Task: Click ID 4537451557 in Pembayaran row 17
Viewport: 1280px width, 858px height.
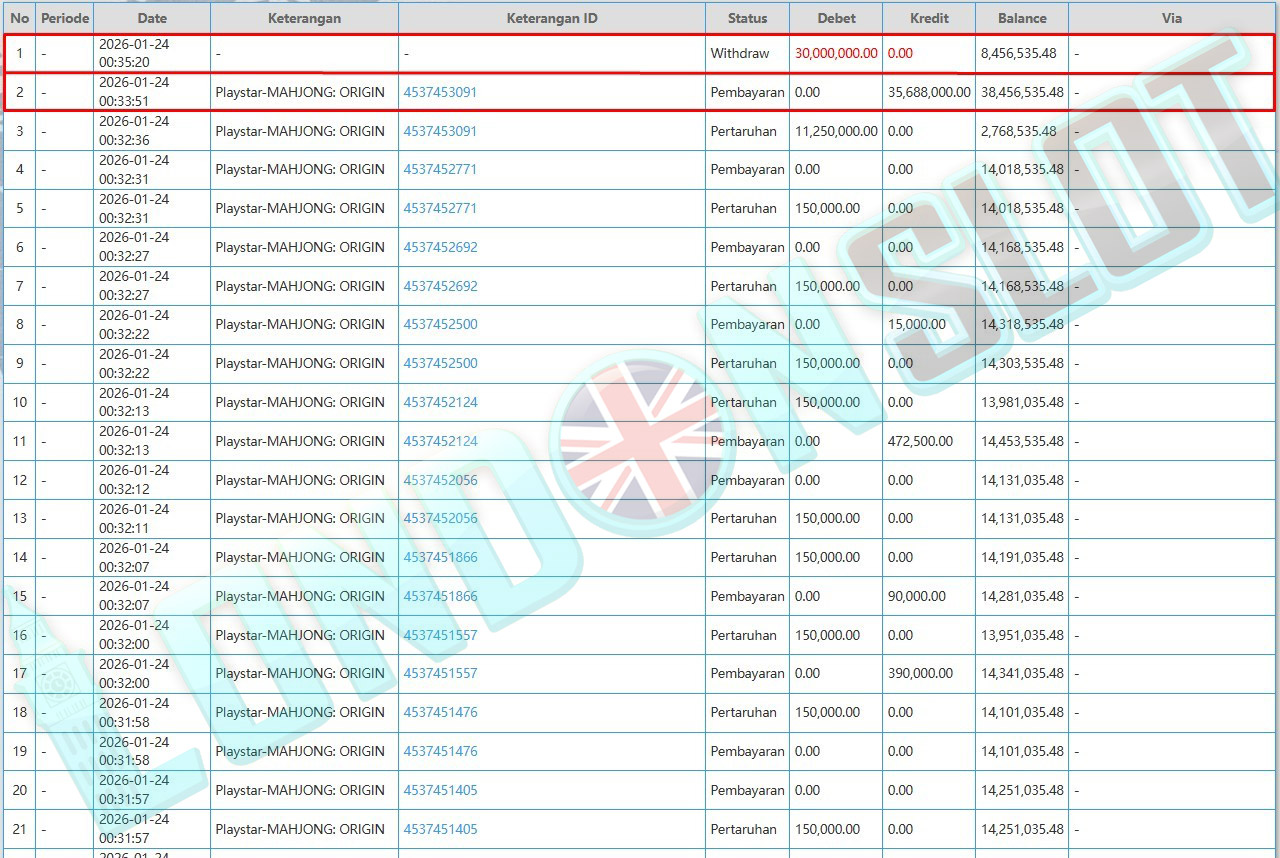Action: 440,673
